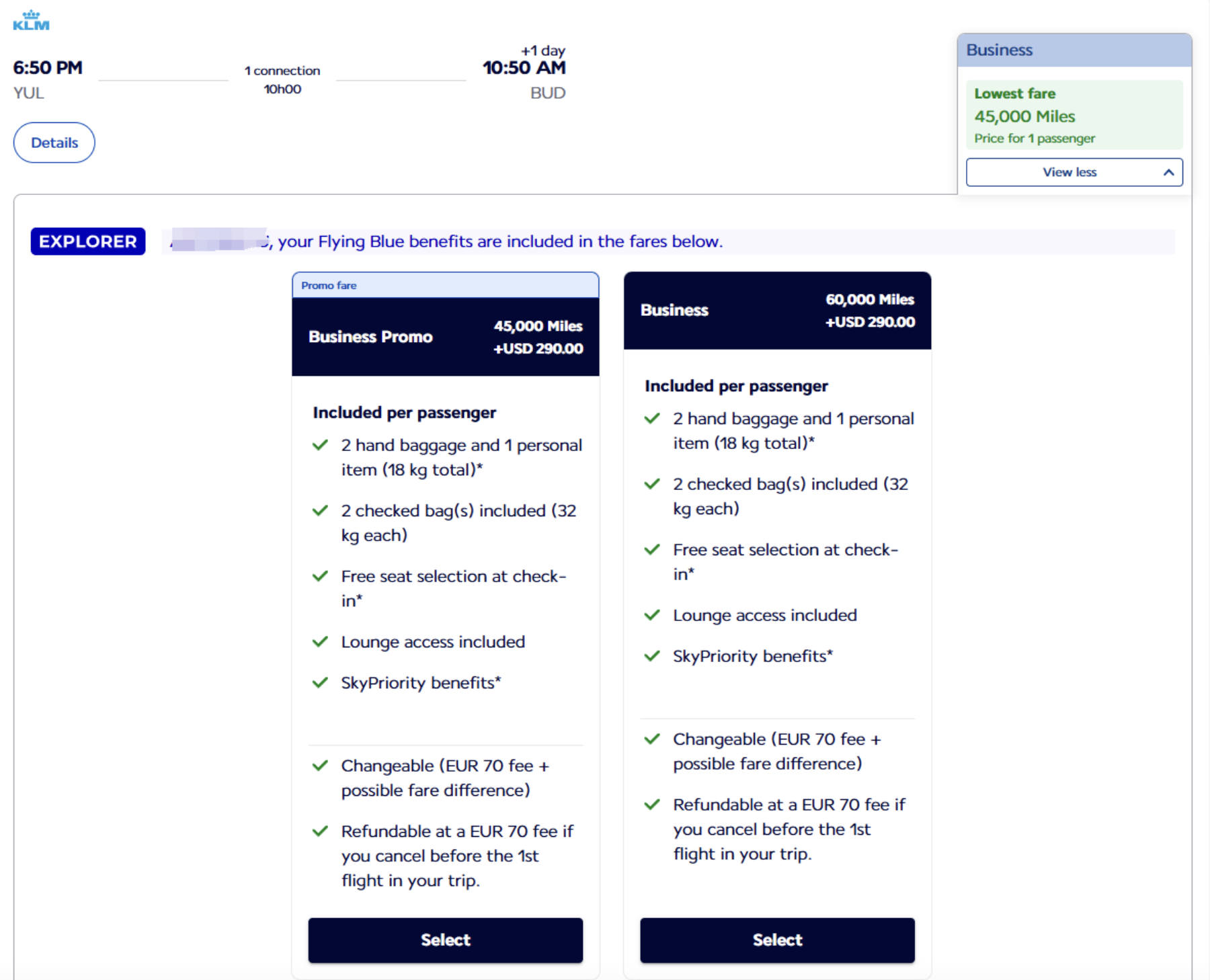The width and height of the screenshot is (1210, 980).
Task: Click checkmark next to Refundable in Business
Action: [652, 805]
